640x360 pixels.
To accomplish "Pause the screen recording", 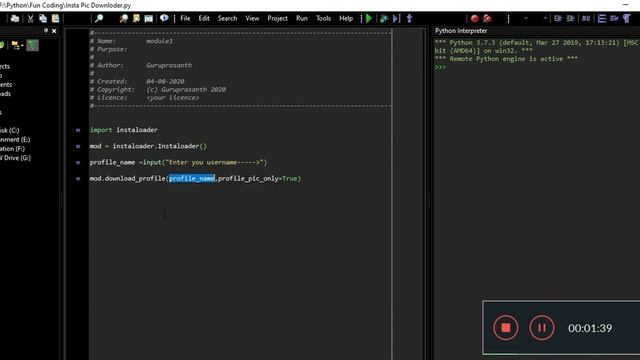I will (542, 328).
